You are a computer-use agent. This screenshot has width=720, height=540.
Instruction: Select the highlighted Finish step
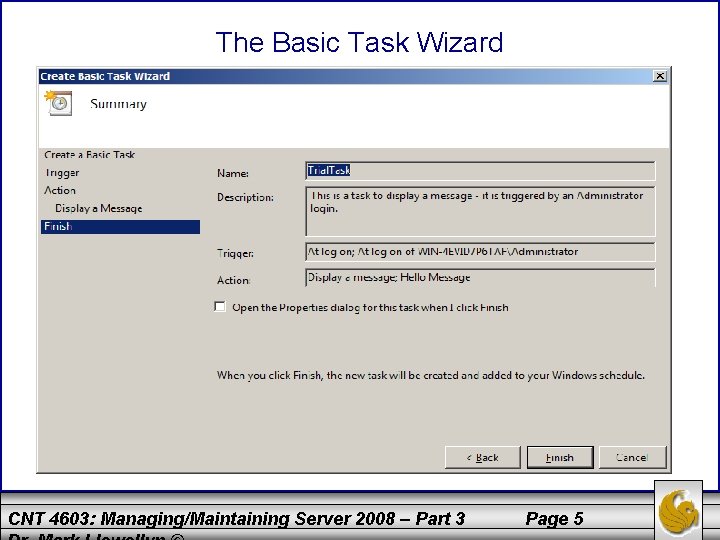pos(120,227)
